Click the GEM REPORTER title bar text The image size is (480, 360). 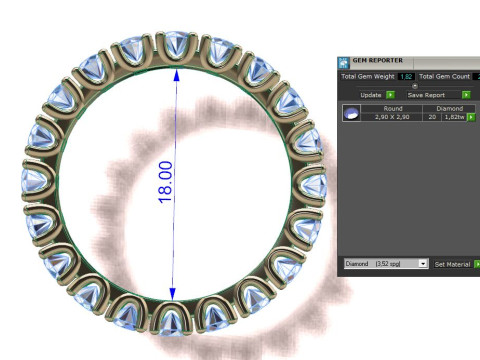(378, 60)
